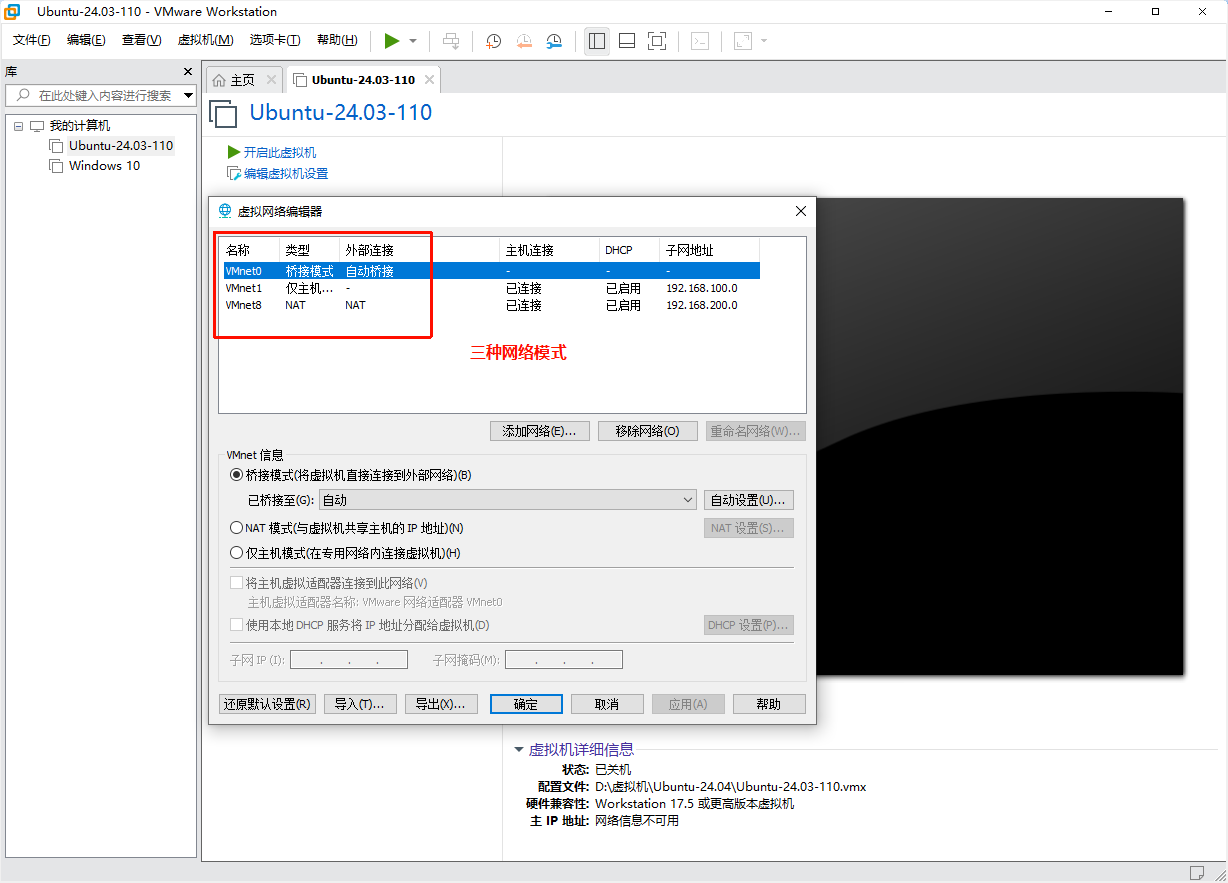Close the library panel with X
Image resolution: width=1228 pixels, height=883 pixels.
pos(187,72)
